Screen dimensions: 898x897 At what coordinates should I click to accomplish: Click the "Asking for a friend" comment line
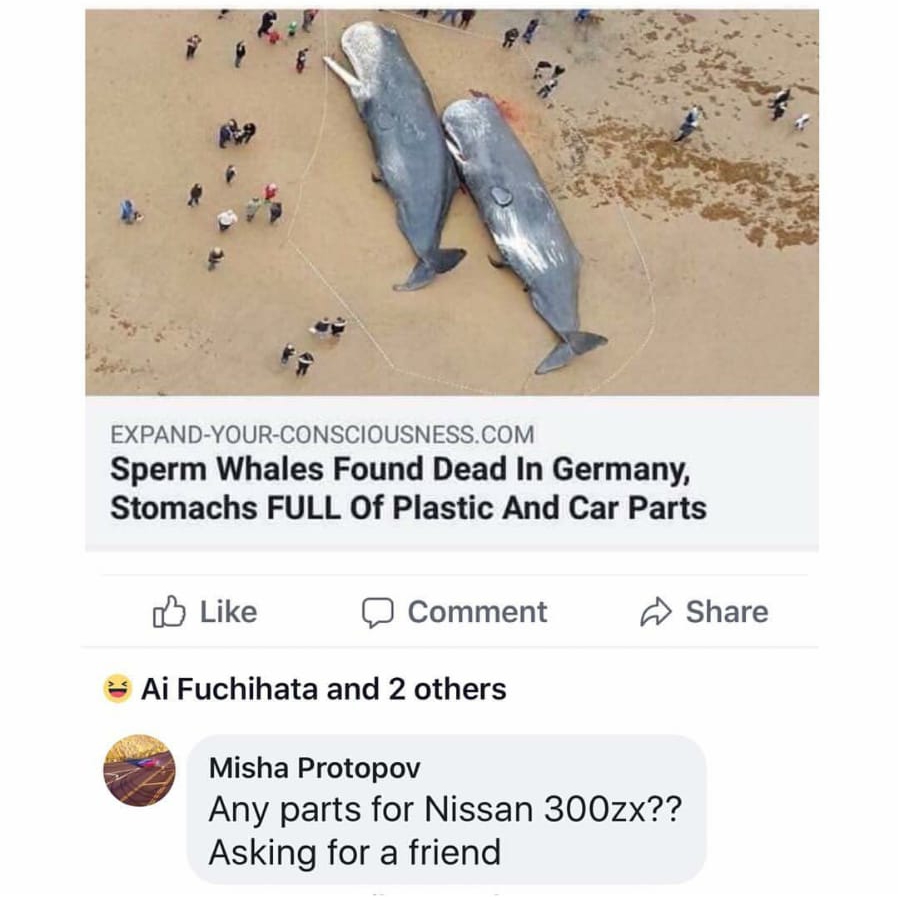[354, 852]
